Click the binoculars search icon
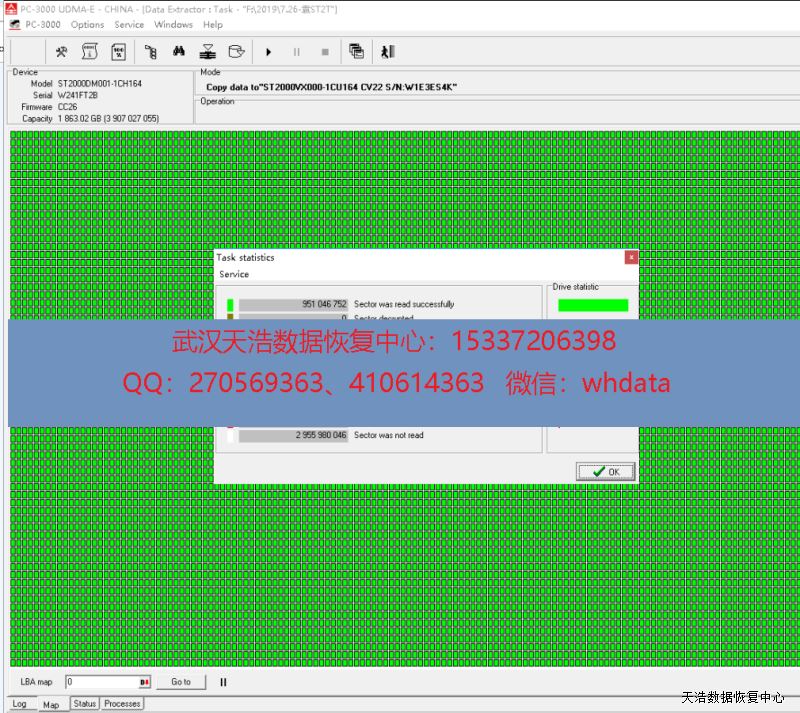 [179, 52]
